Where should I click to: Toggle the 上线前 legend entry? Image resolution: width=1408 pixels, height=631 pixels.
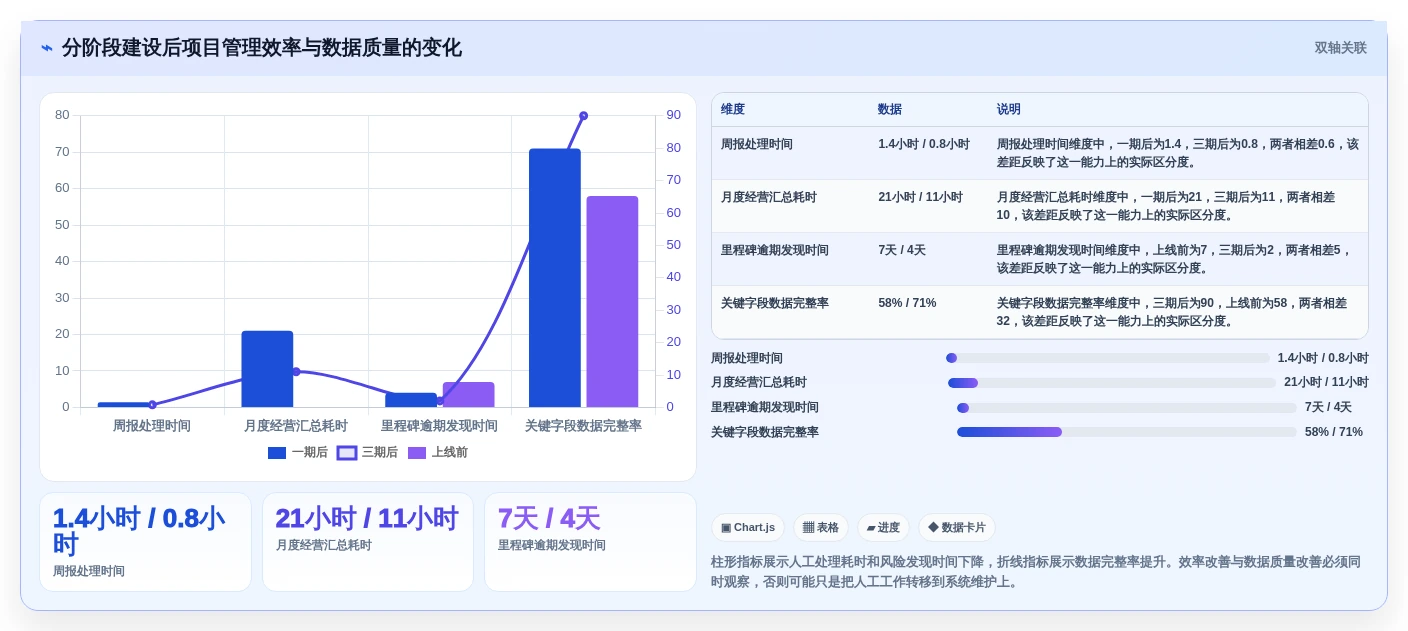[437, 453]
